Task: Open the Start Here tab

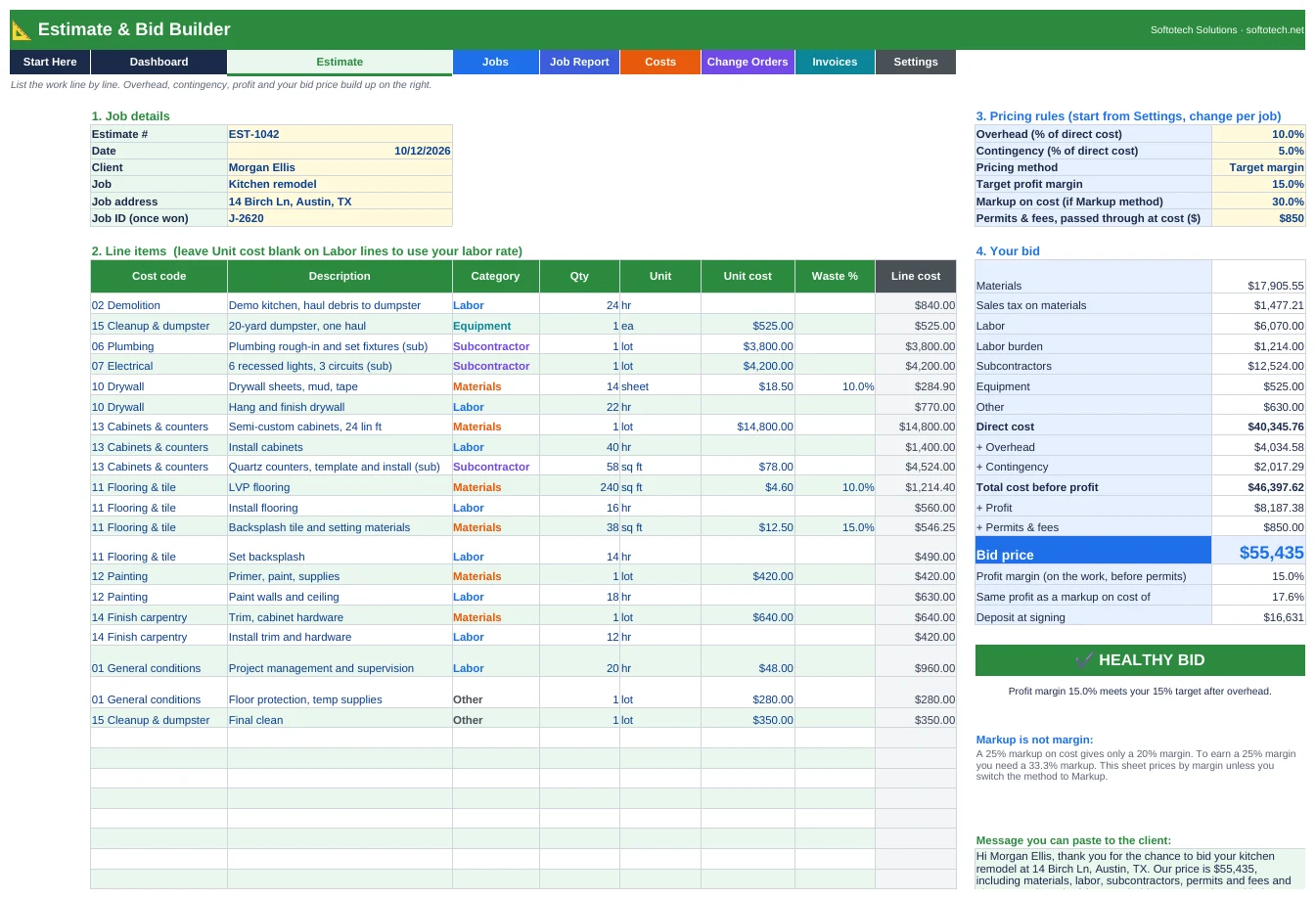Action: (x=50, y=62)
